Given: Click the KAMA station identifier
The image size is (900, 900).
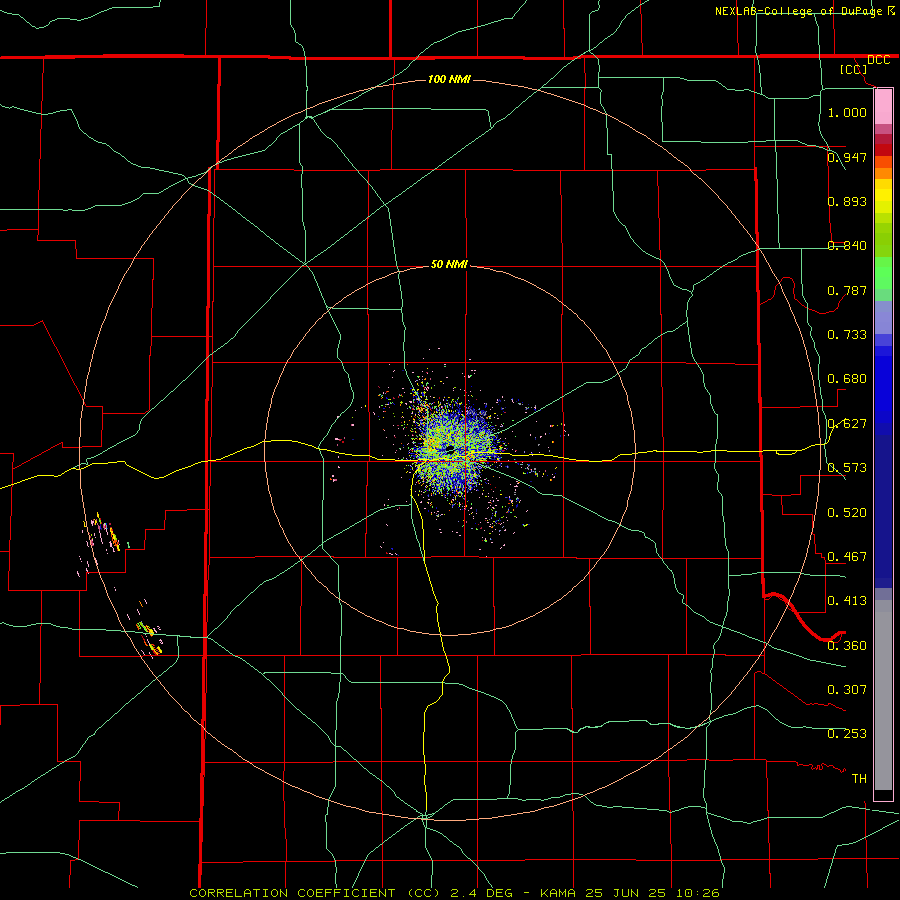Looking at the screenshot, I should 558,893.
